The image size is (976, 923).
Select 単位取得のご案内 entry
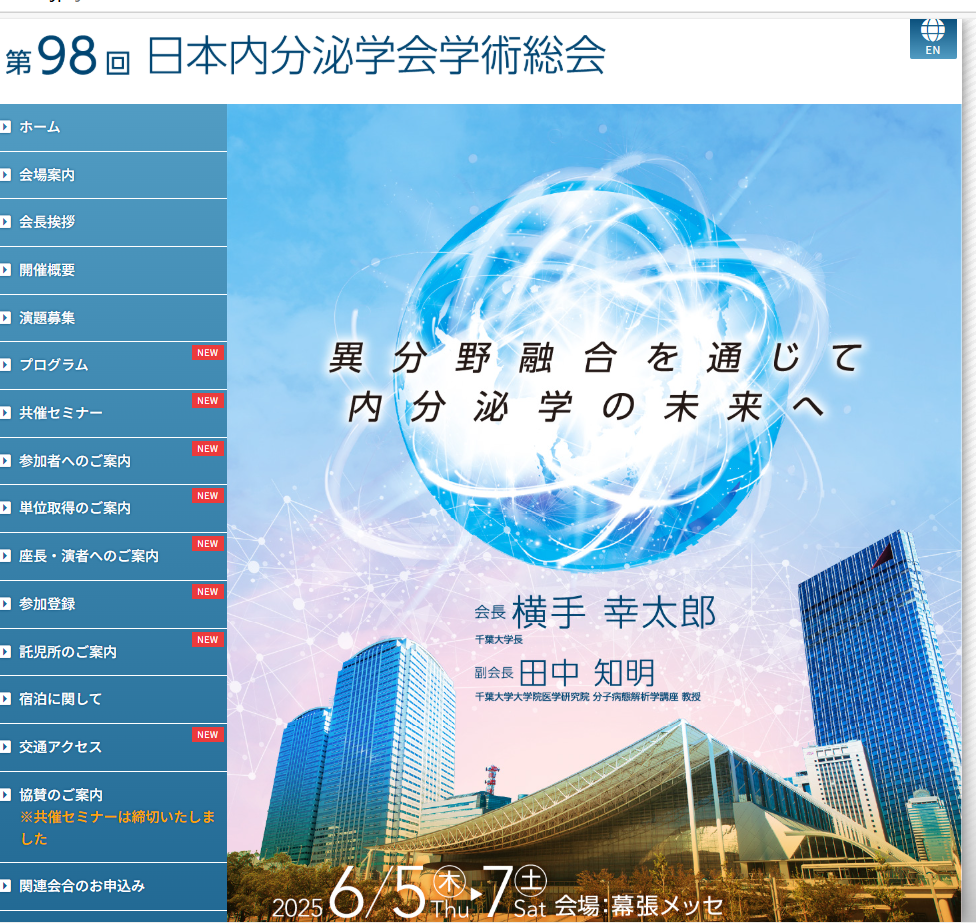pos(113,509)
